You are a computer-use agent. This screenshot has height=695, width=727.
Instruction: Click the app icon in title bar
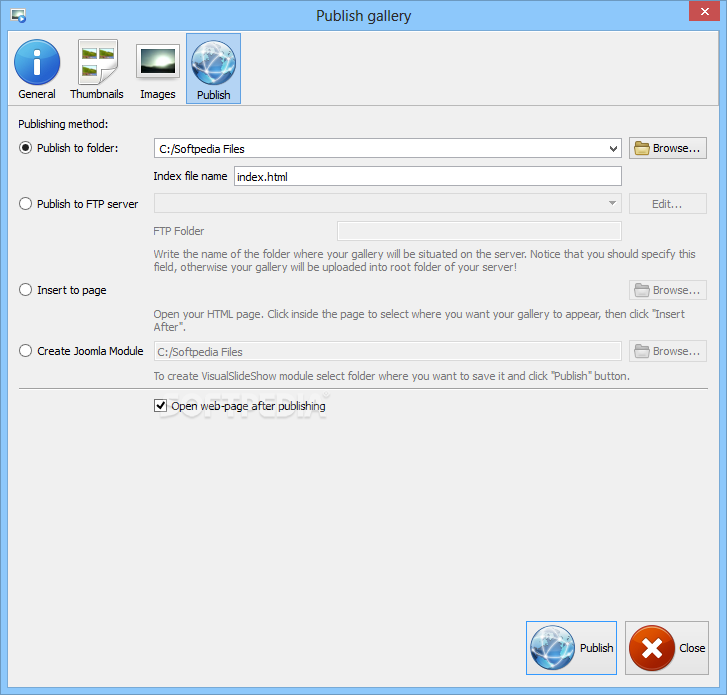tap(19, 16)
